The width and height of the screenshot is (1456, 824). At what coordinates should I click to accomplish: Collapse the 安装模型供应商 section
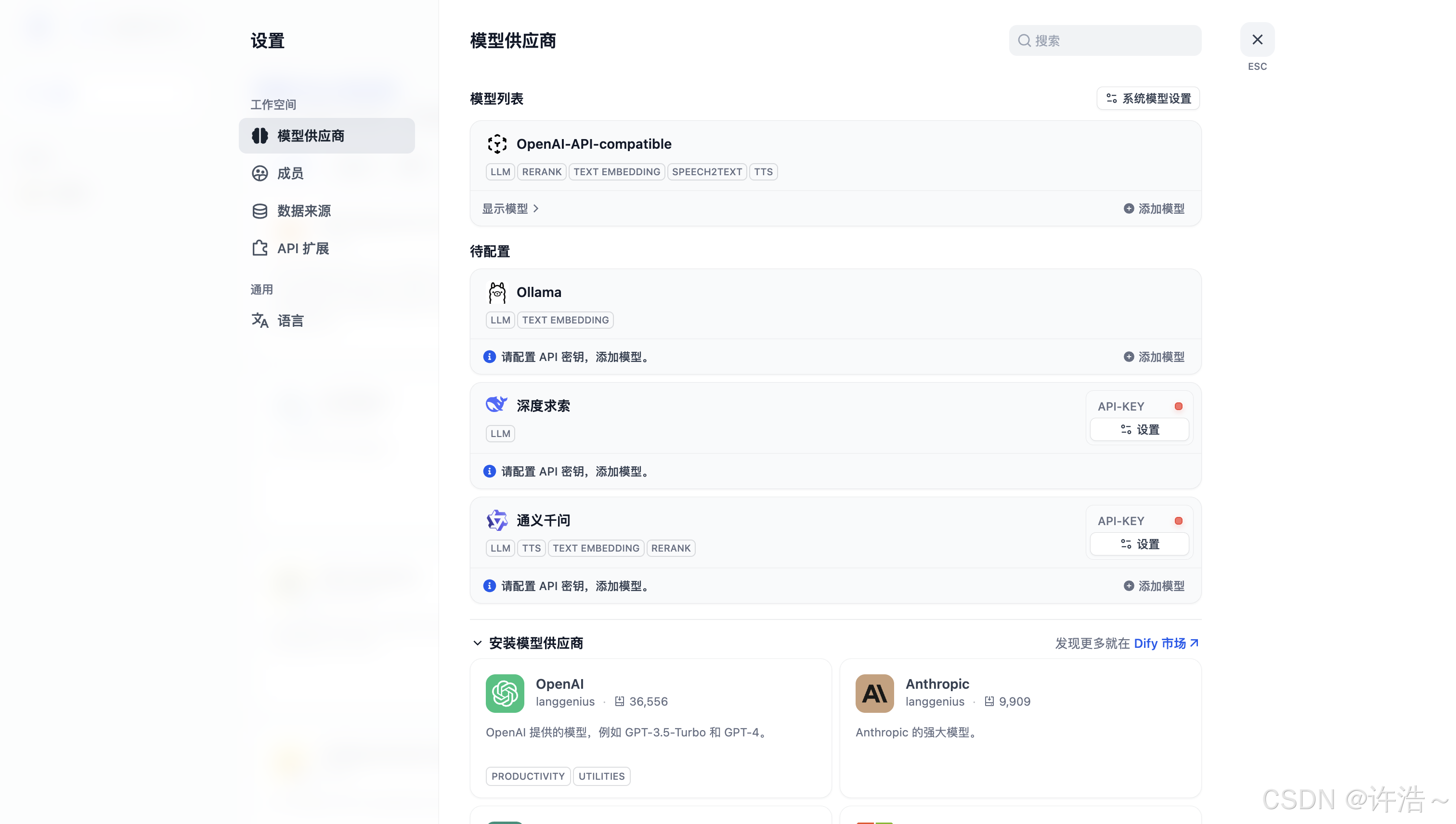(477, 643)
